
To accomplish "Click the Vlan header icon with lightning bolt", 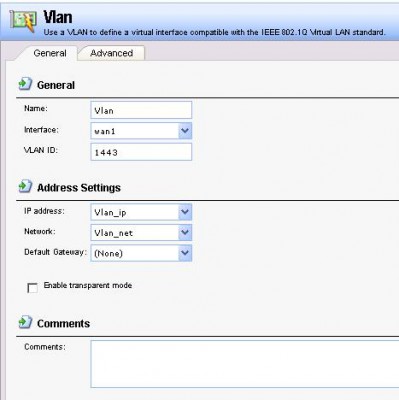I will pyautogui.click(x=23, y=21).
